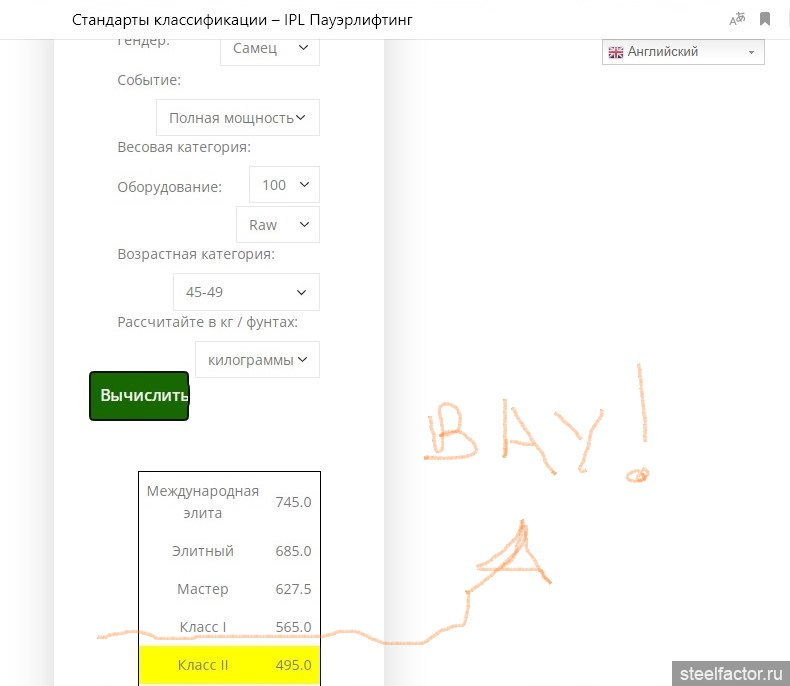Expand the equipment dropdown showing Raw
The image size is (790, 686).
pyautogui.click(x=278, y=225)
